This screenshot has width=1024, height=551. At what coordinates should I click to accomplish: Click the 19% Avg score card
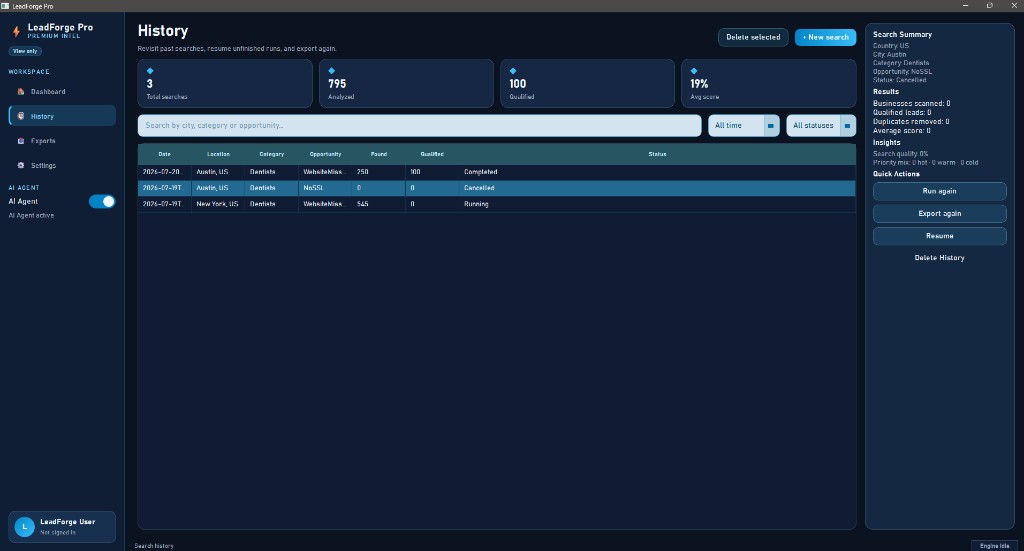pos(769,84)
